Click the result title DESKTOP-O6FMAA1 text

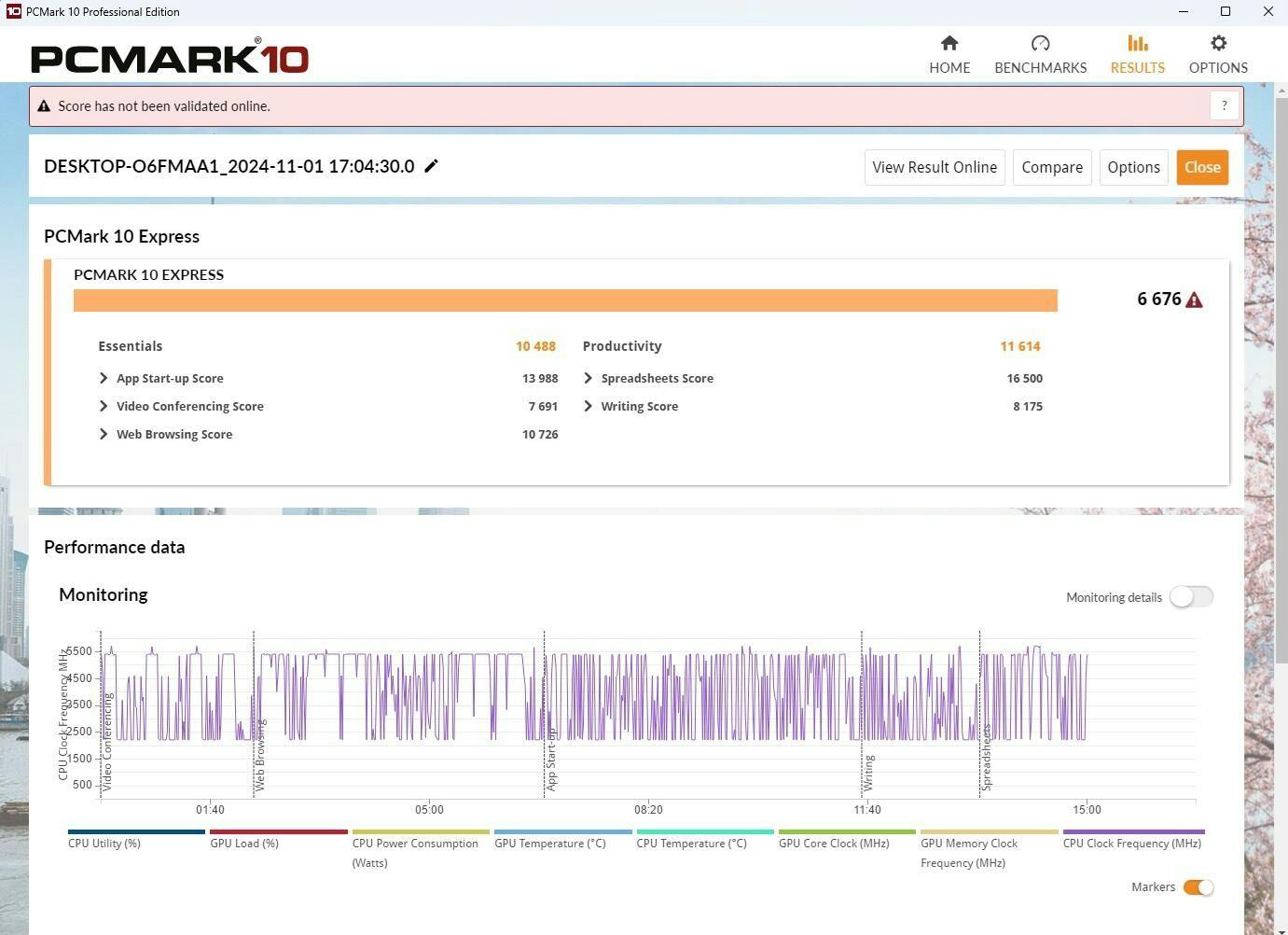[229, 166]
